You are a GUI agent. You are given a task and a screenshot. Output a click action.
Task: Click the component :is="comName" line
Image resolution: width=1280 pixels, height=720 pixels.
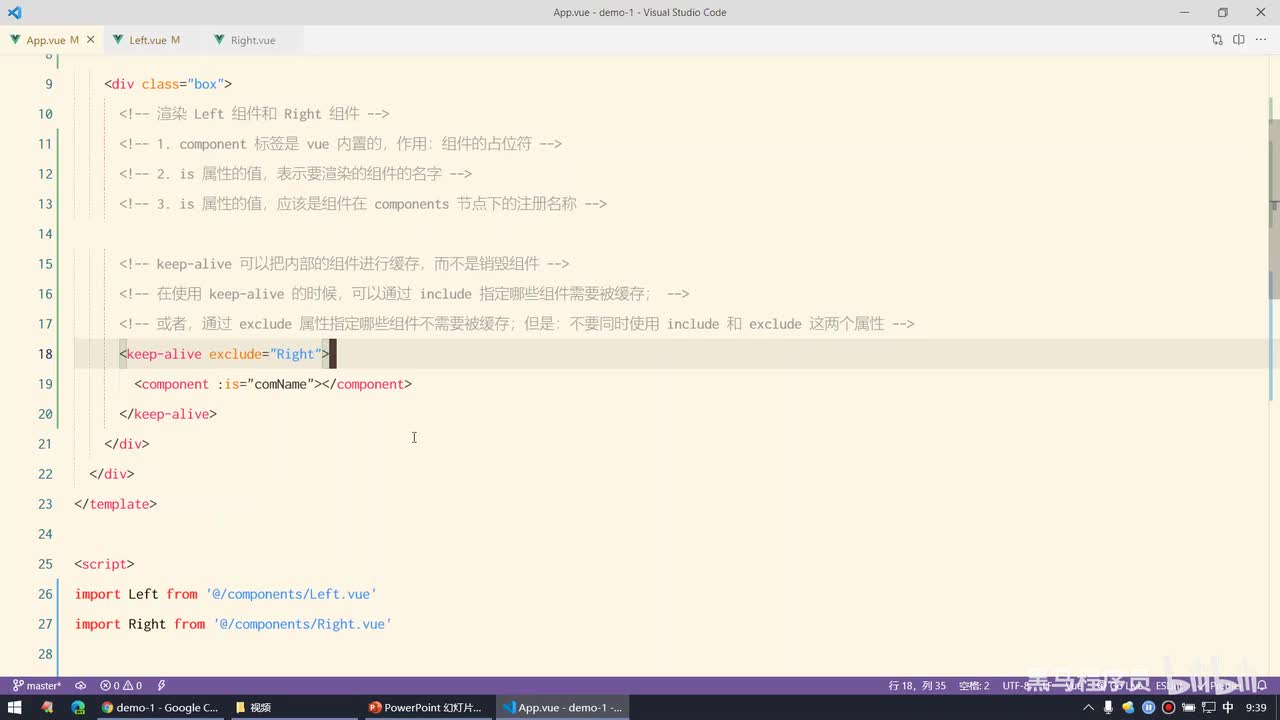coord(273,384)
